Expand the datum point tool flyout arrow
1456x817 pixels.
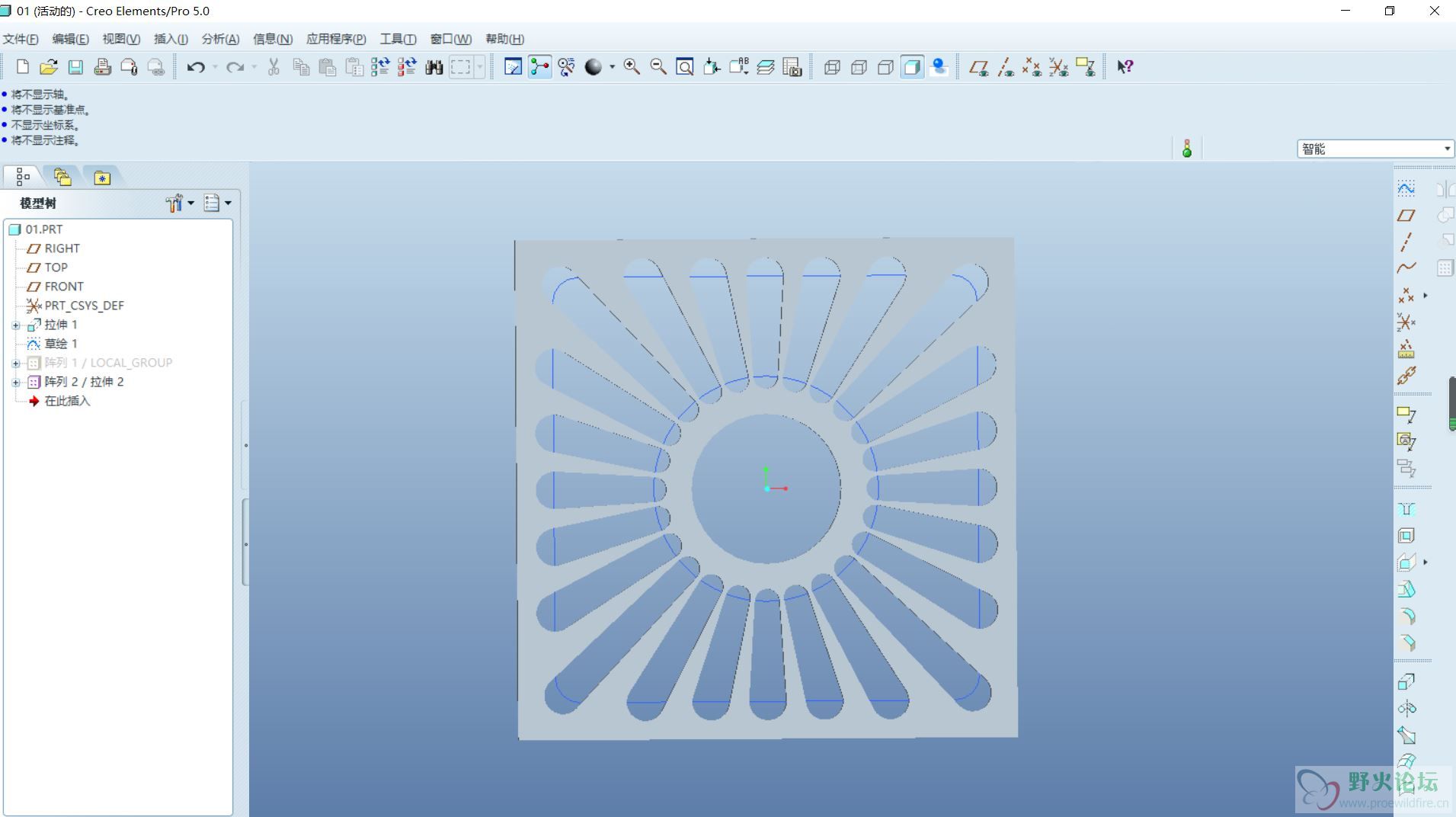(1426, 295)
